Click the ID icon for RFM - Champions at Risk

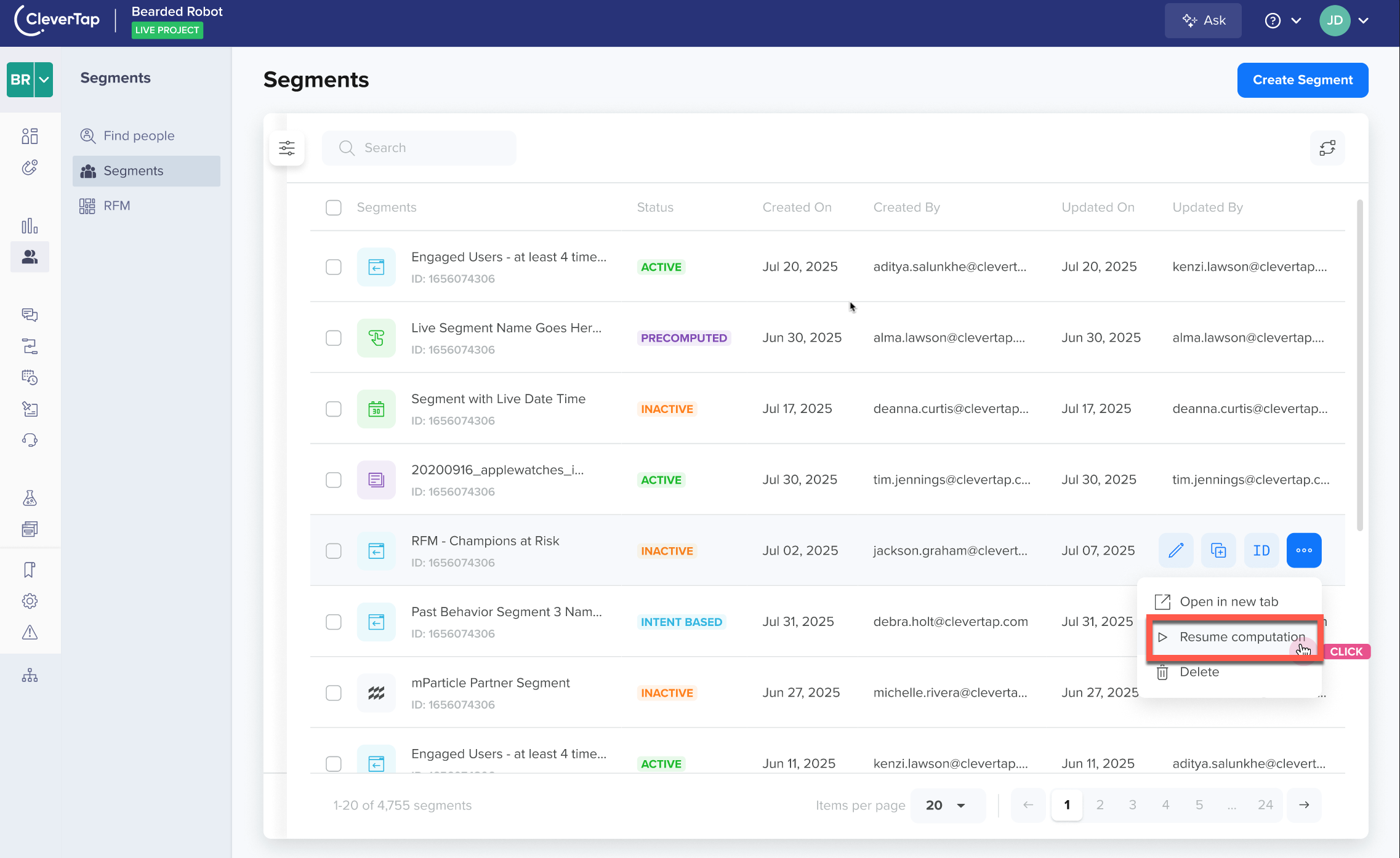pos(1261,550)
